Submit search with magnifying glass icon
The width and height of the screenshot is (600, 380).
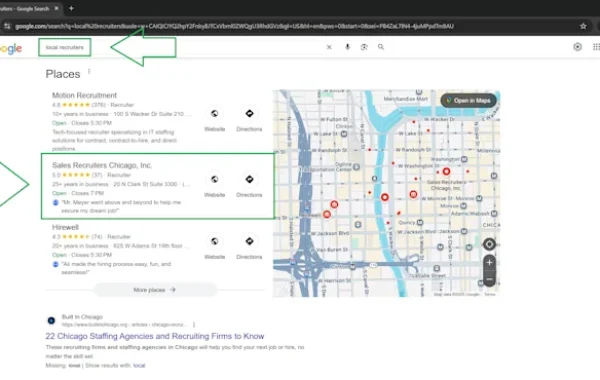[381, 47]
